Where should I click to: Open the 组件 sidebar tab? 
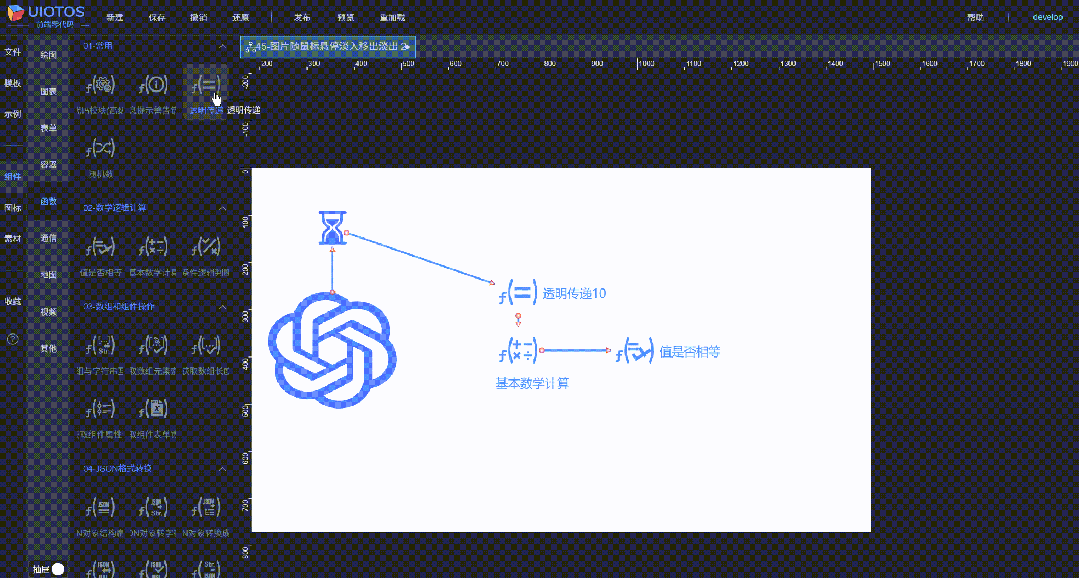[13, 177]
